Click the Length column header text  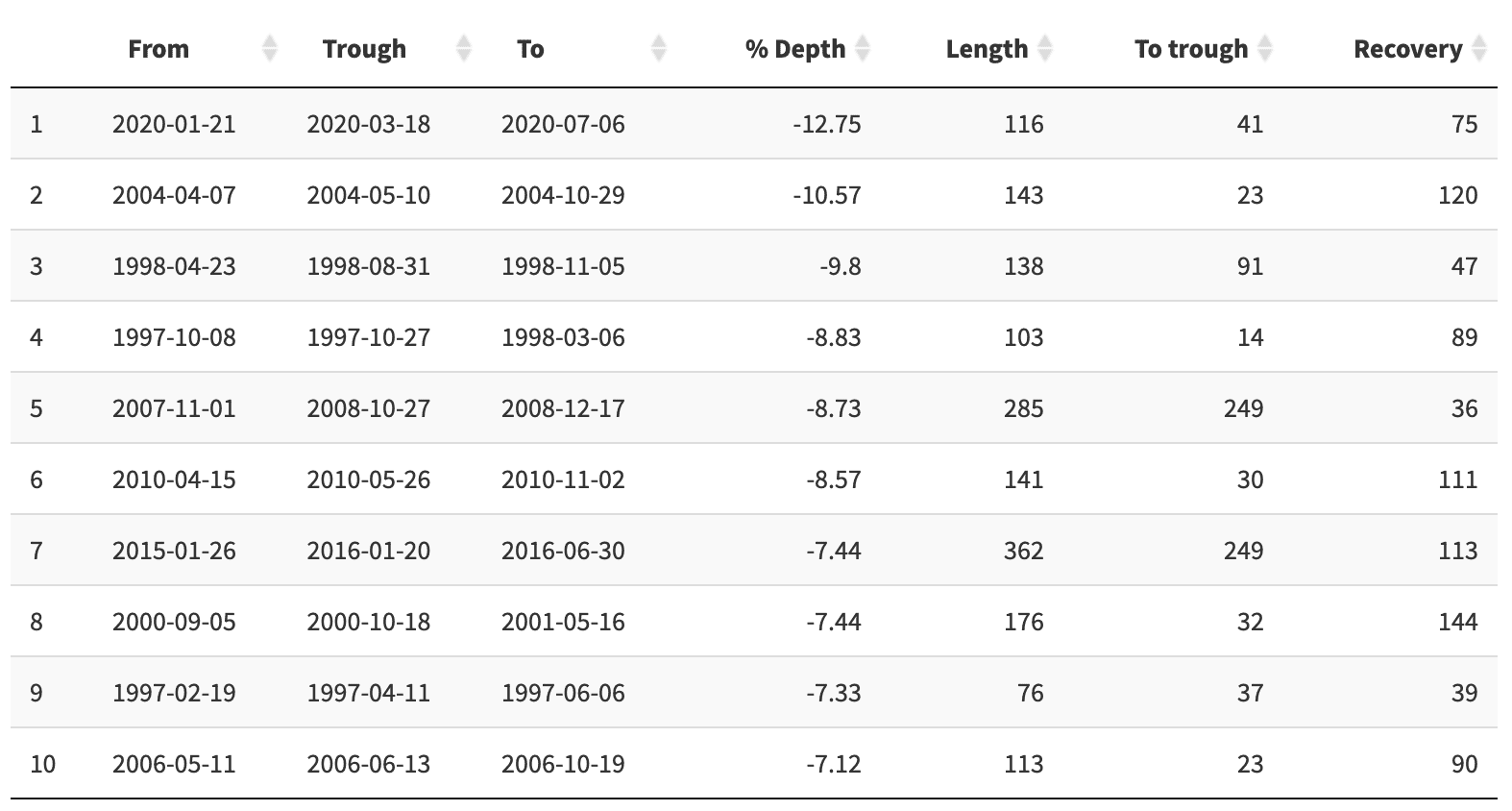click(987, 49)
